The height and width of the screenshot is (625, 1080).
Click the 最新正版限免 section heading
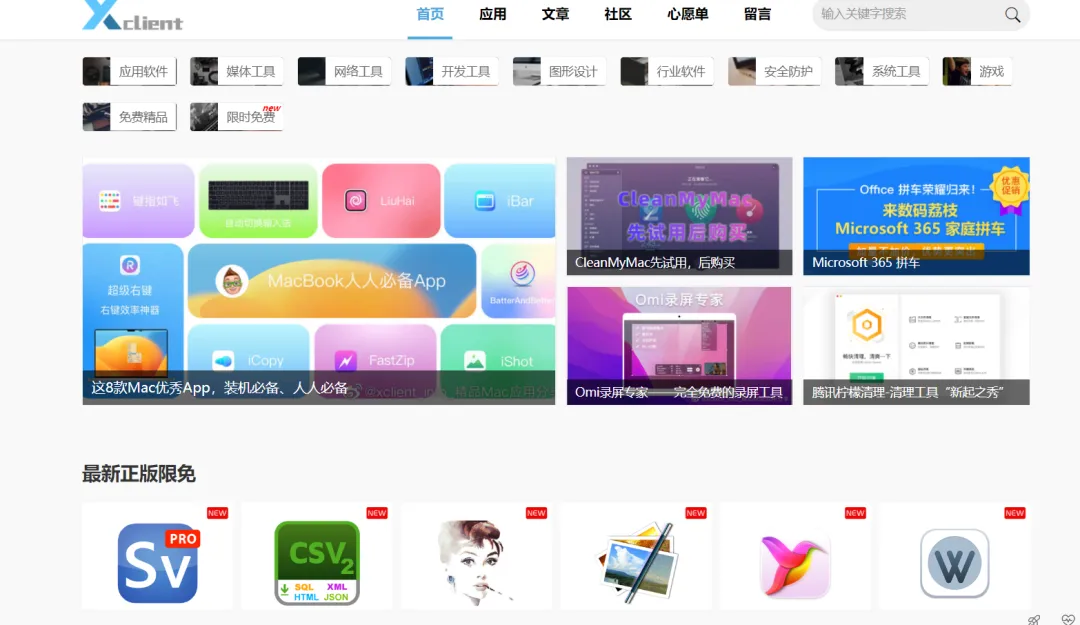pyautogui.click(x=138, y=474)
